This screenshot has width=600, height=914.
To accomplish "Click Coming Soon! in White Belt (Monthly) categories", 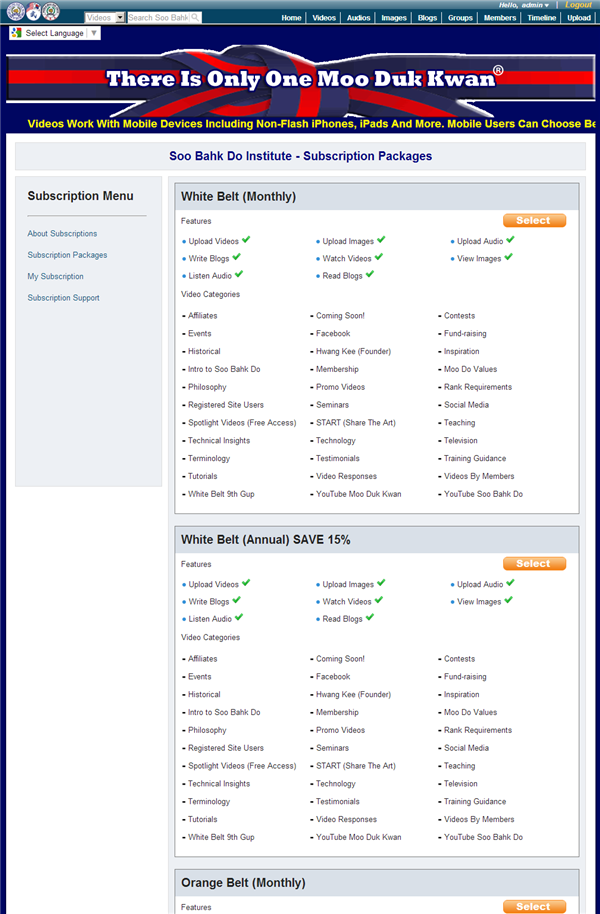I will pyautogui.click(x=340, y=315).
